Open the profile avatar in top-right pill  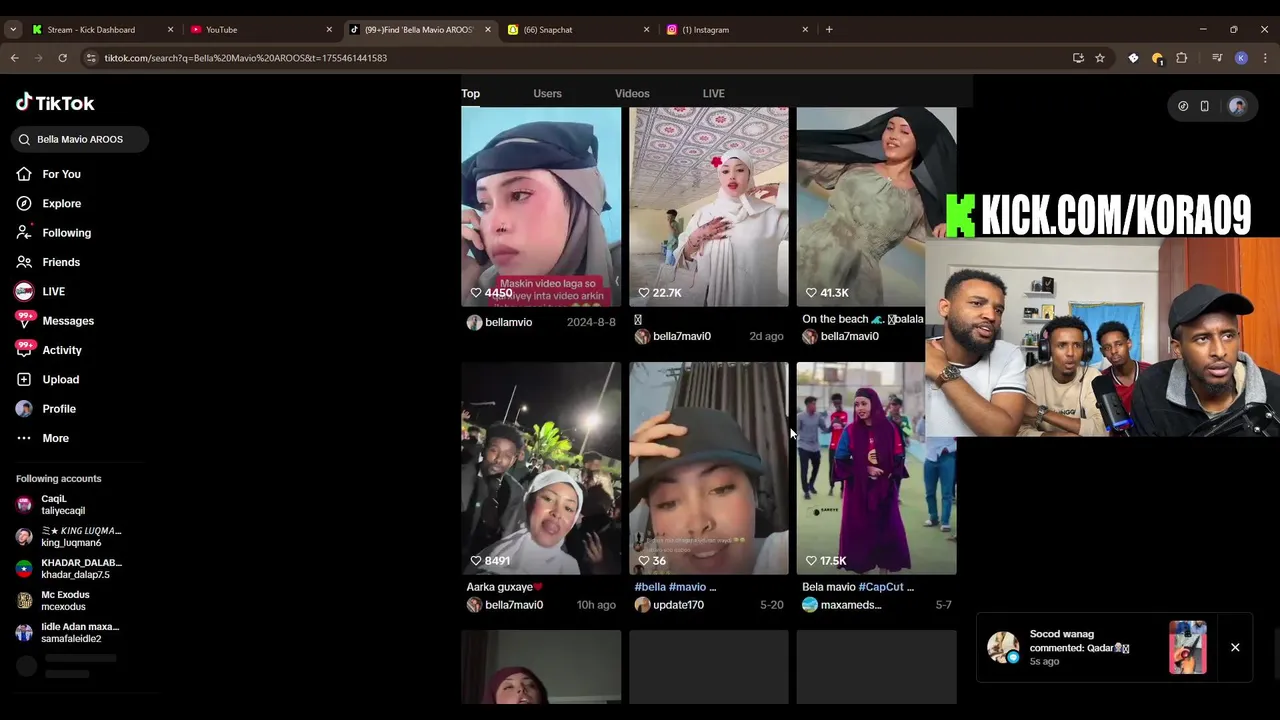pyautogui.click(x=1237, y=106)
